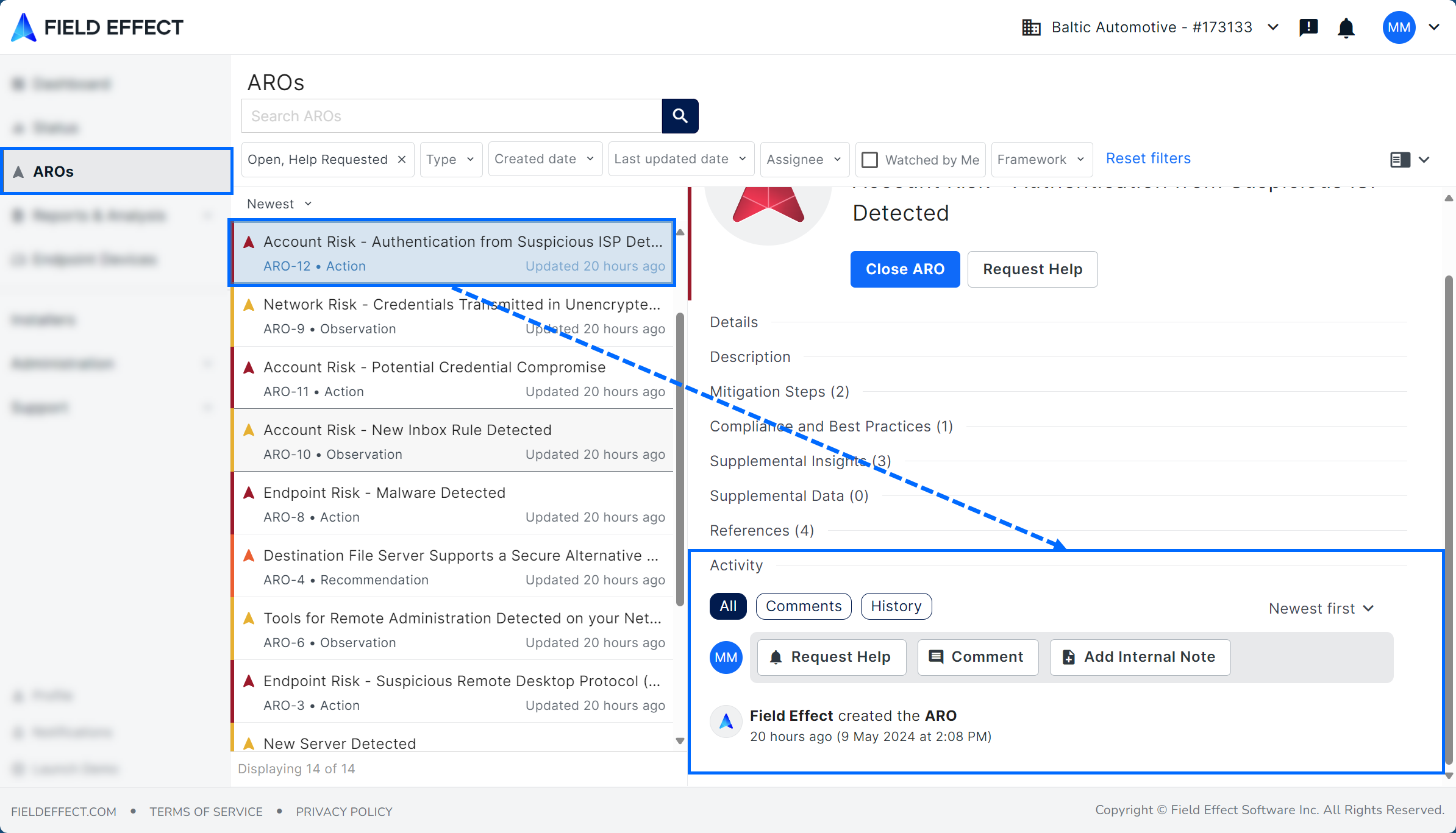Screen dimensions: 1456x833
Task: Click the organization building icon
Action: click(x=1031, y=27)
